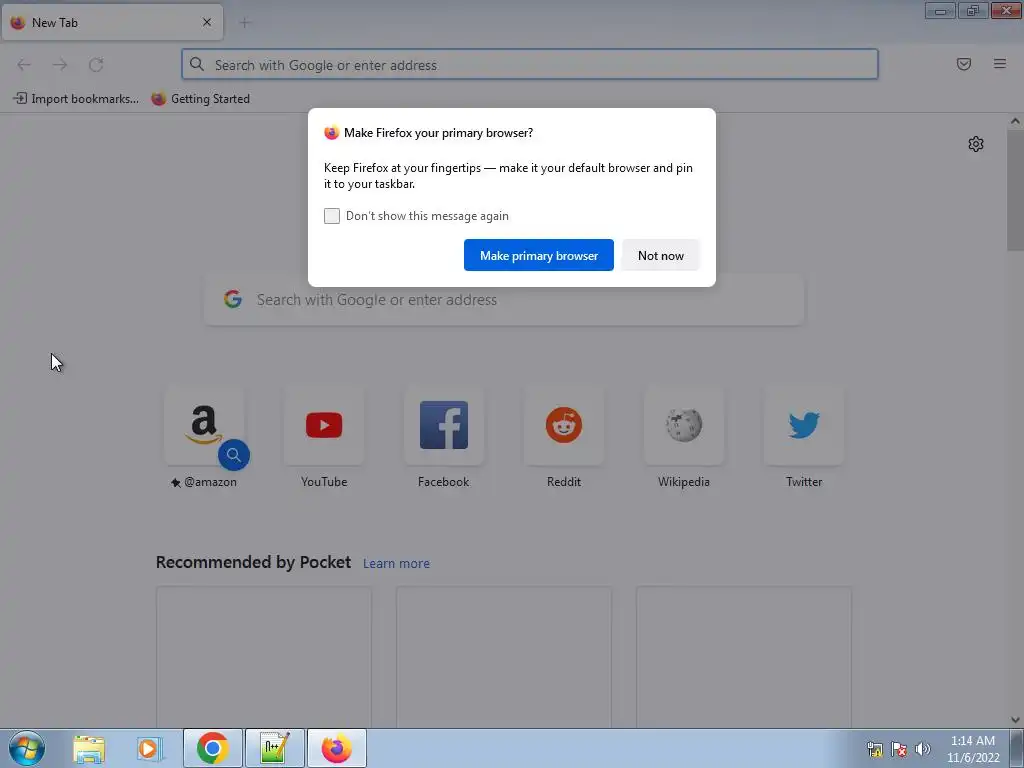The height and width of the screenshot is (768, 1024).
Task: Focus the page Google search box
Action: coord(504,300)
